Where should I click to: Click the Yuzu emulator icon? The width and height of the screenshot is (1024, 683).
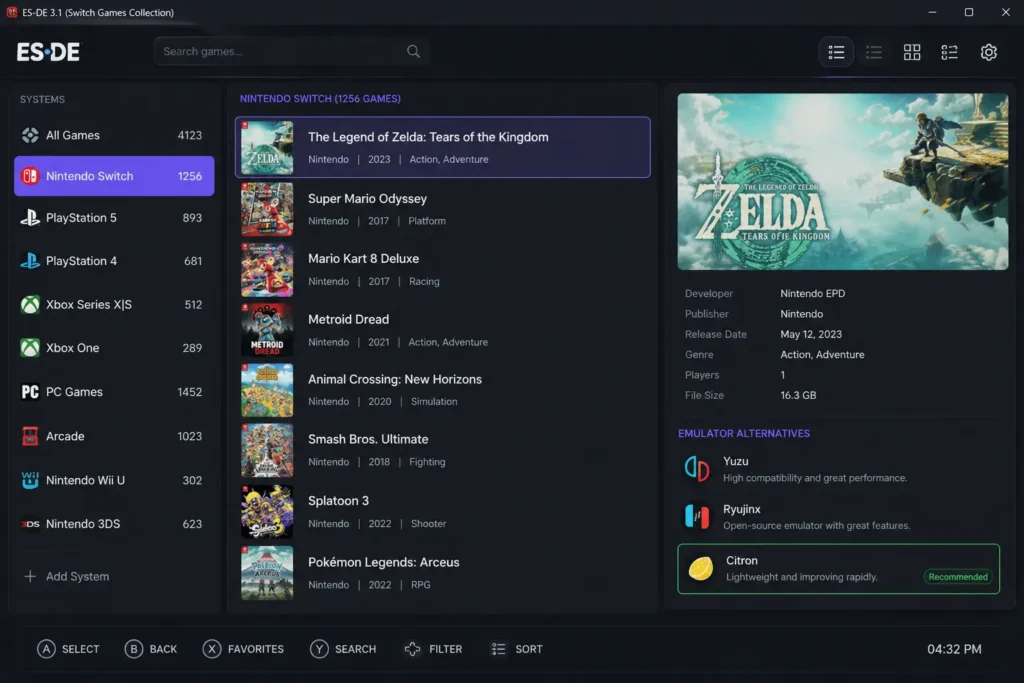click(697, 468)
